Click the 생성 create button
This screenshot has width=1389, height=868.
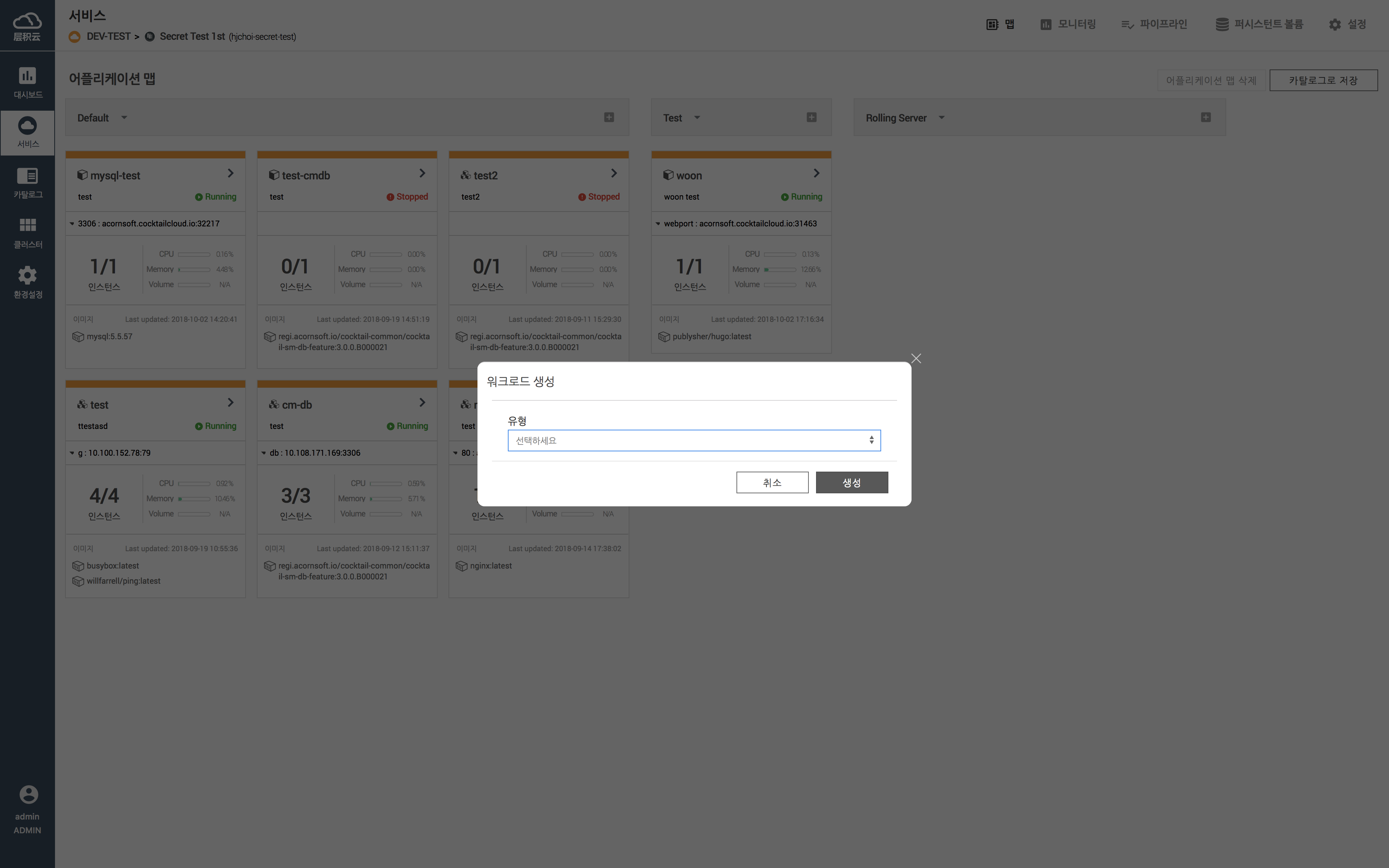click(x=852, y=482)
